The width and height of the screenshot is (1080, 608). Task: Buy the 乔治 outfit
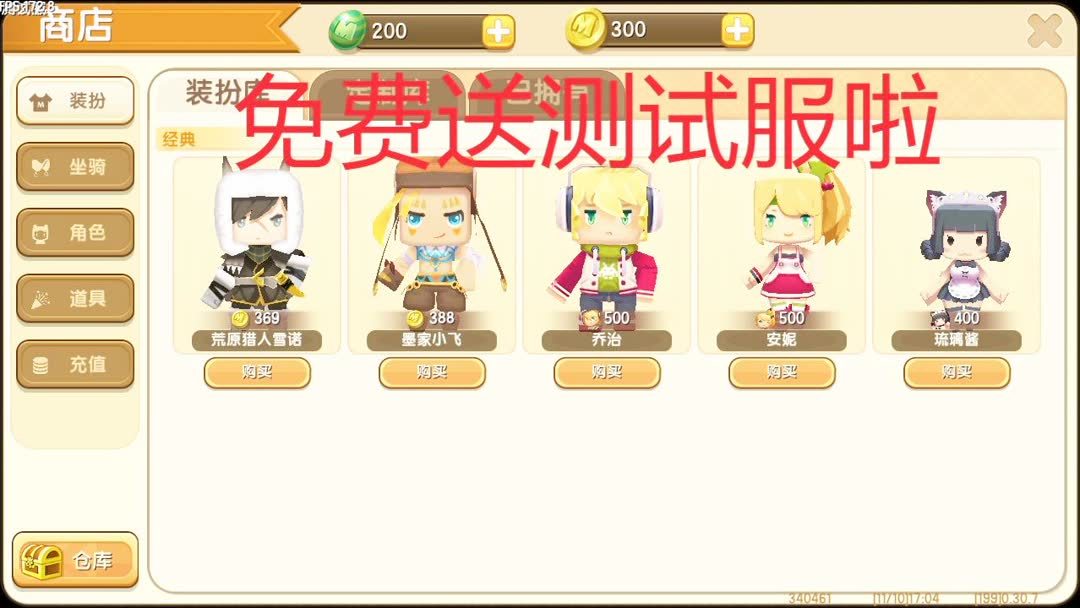coord(607,373)
